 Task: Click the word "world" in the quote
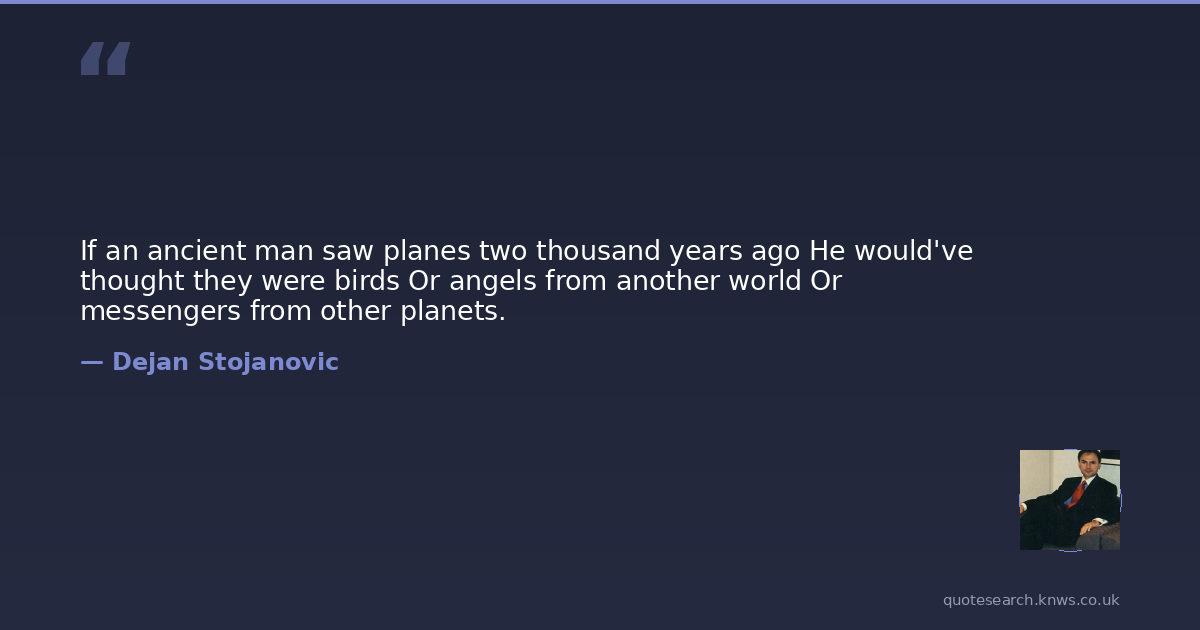pyautogui.click(x=764, y=281)
